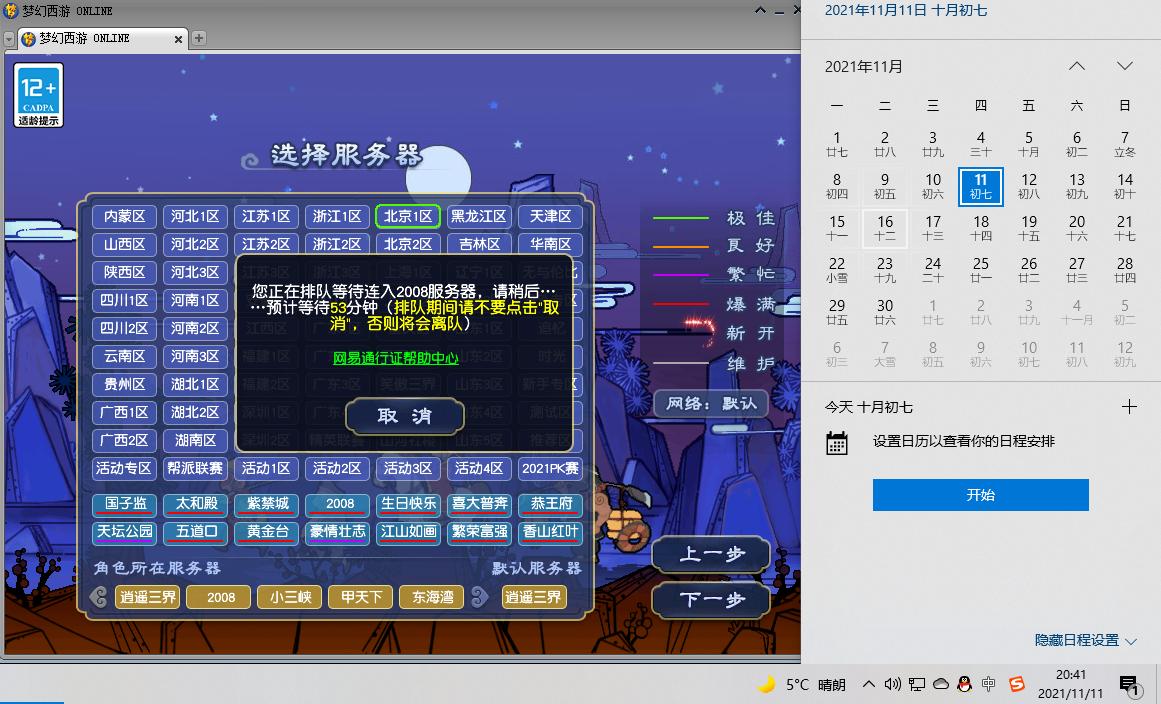Open the volume control in the taskbar
The width and height of the screenshot is (1161, 704).
tap(892, 685)
